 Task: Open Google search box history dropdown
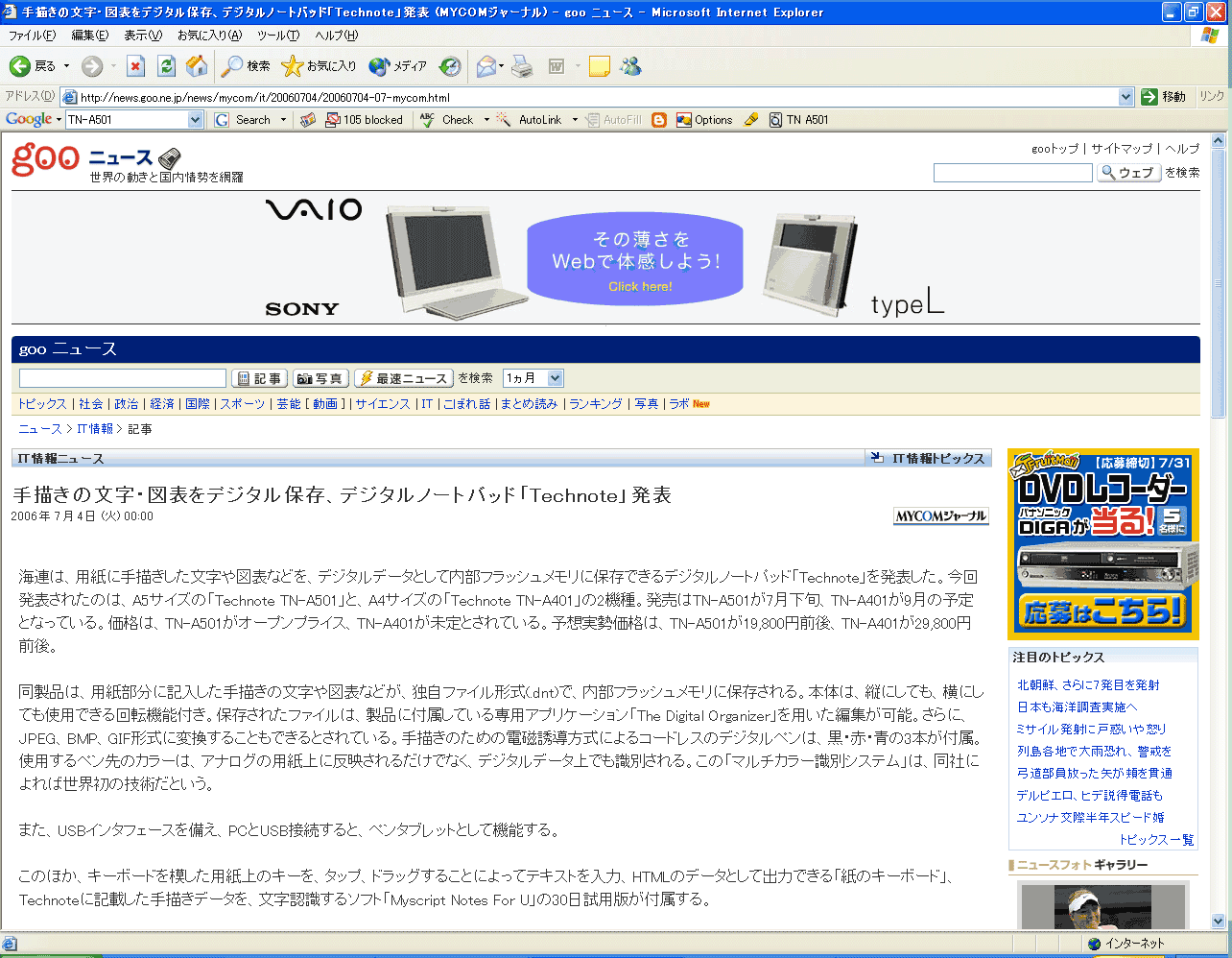pyautogui.click(x=196, y=120)
